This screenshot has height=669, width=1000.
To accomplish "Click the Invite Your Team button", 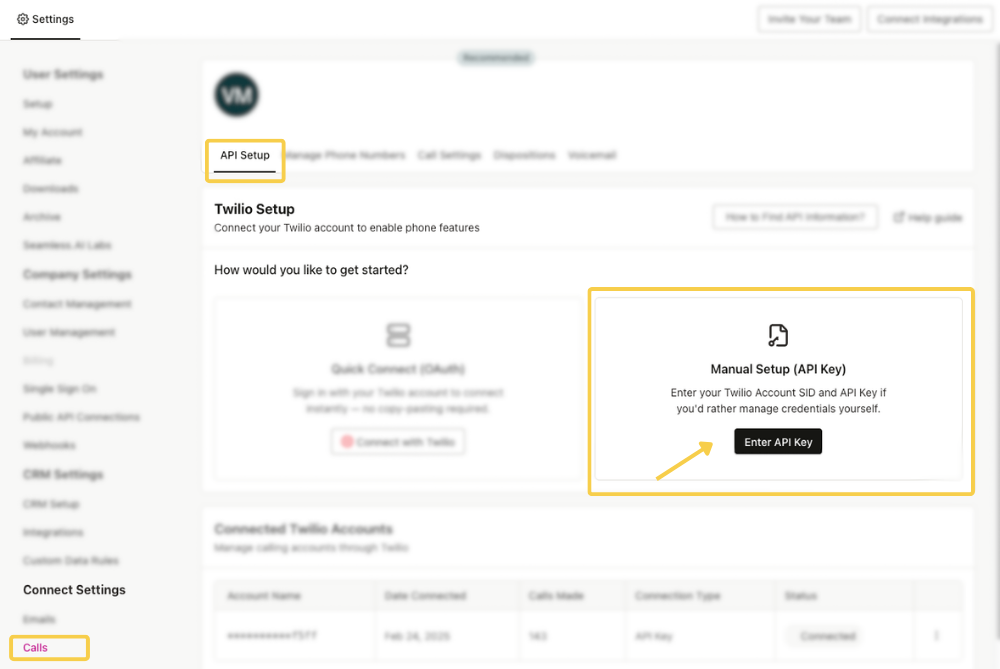I will point(809,19).
